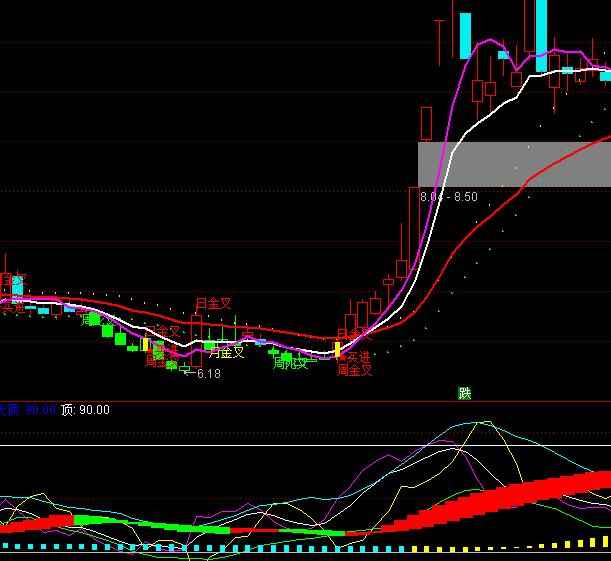
Task: Select the 8.04 - 8.50 gap price label
Action: (x=449, y=197)
